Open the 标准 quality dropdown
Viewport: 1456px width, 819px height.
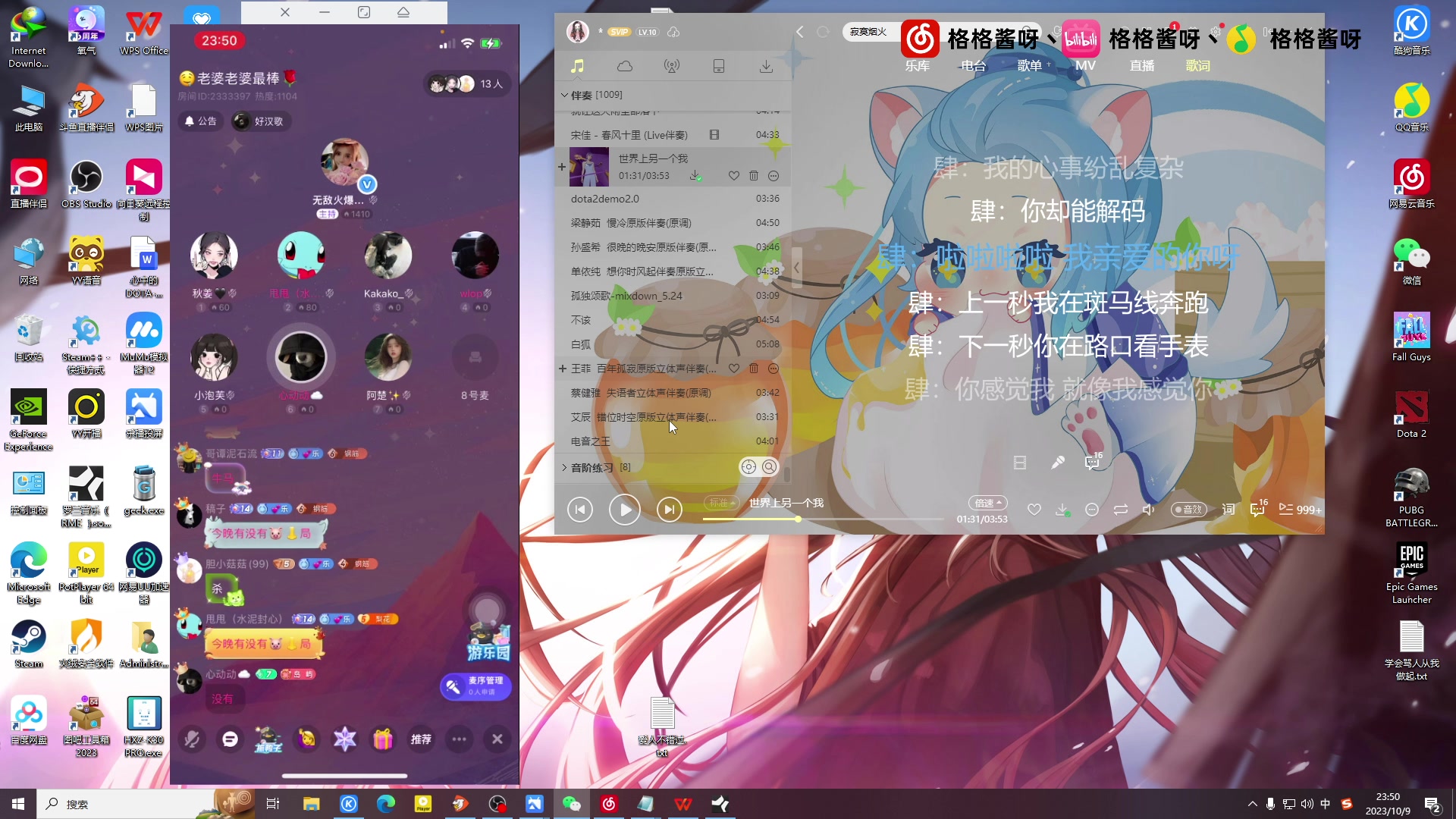[x=722, y=503]
